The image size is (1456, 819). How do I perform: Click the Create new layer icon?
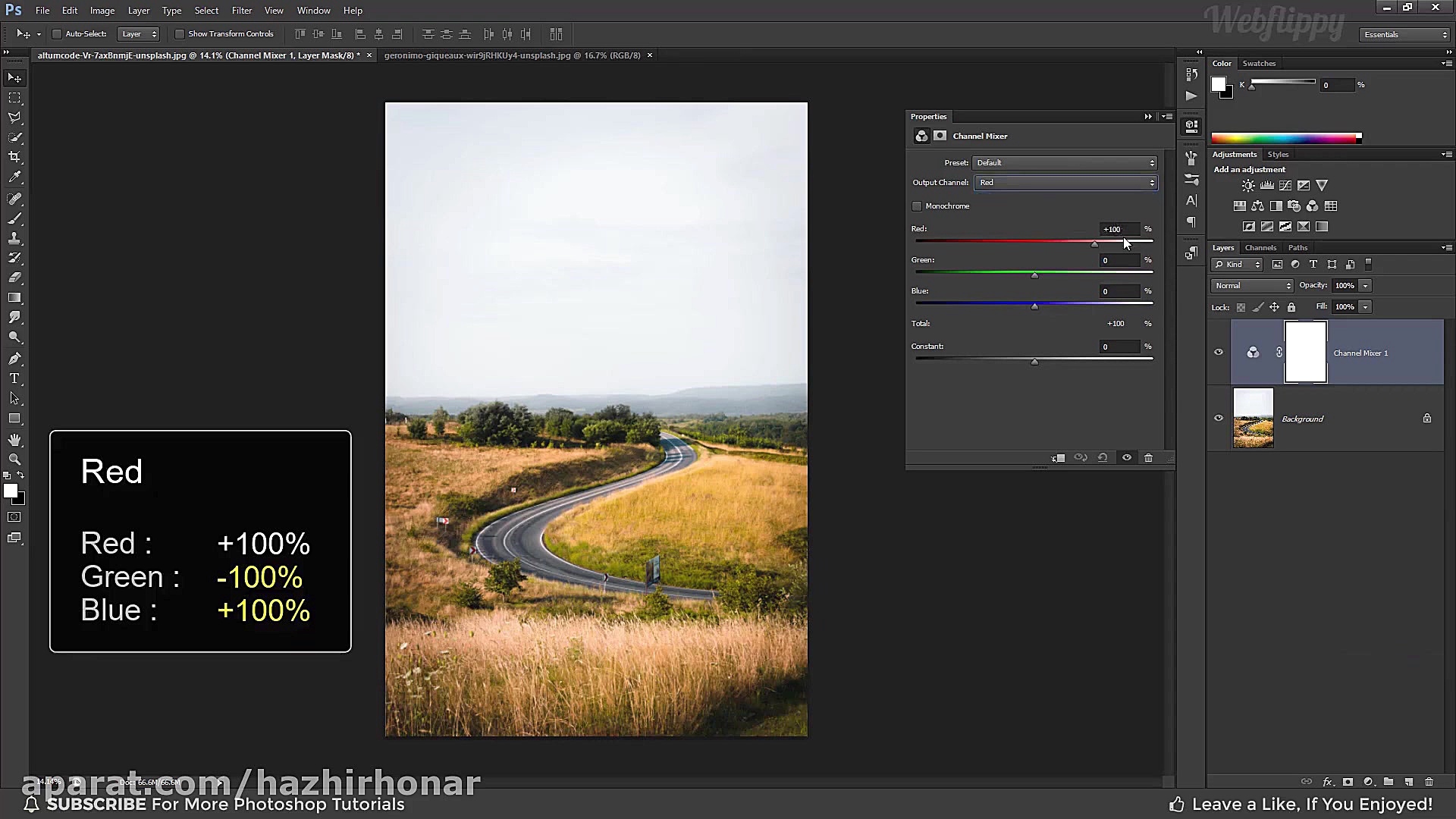[1409, 782]
